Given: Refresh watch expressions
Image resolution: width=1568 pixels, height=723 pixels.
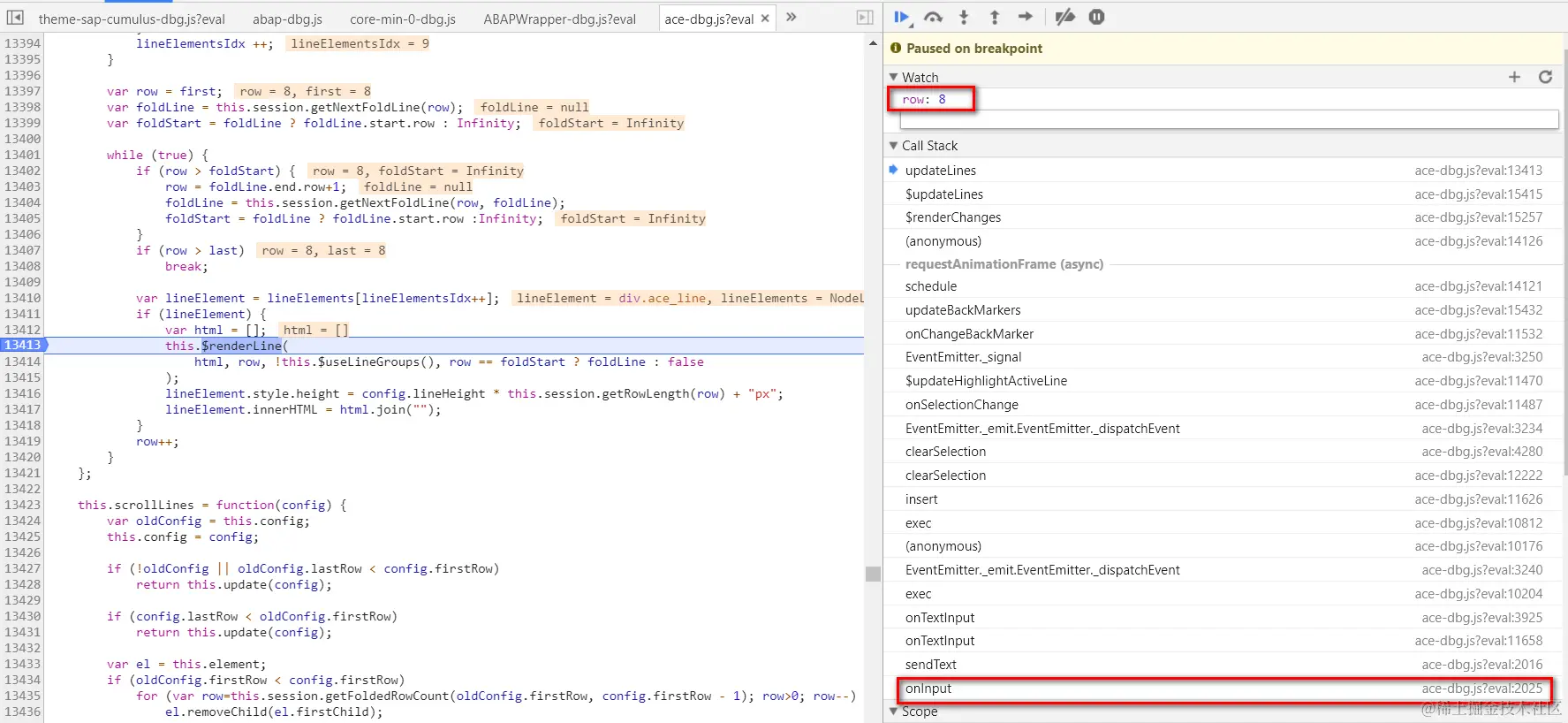Looking at the screenshot, I should [x=1545, y=77].
